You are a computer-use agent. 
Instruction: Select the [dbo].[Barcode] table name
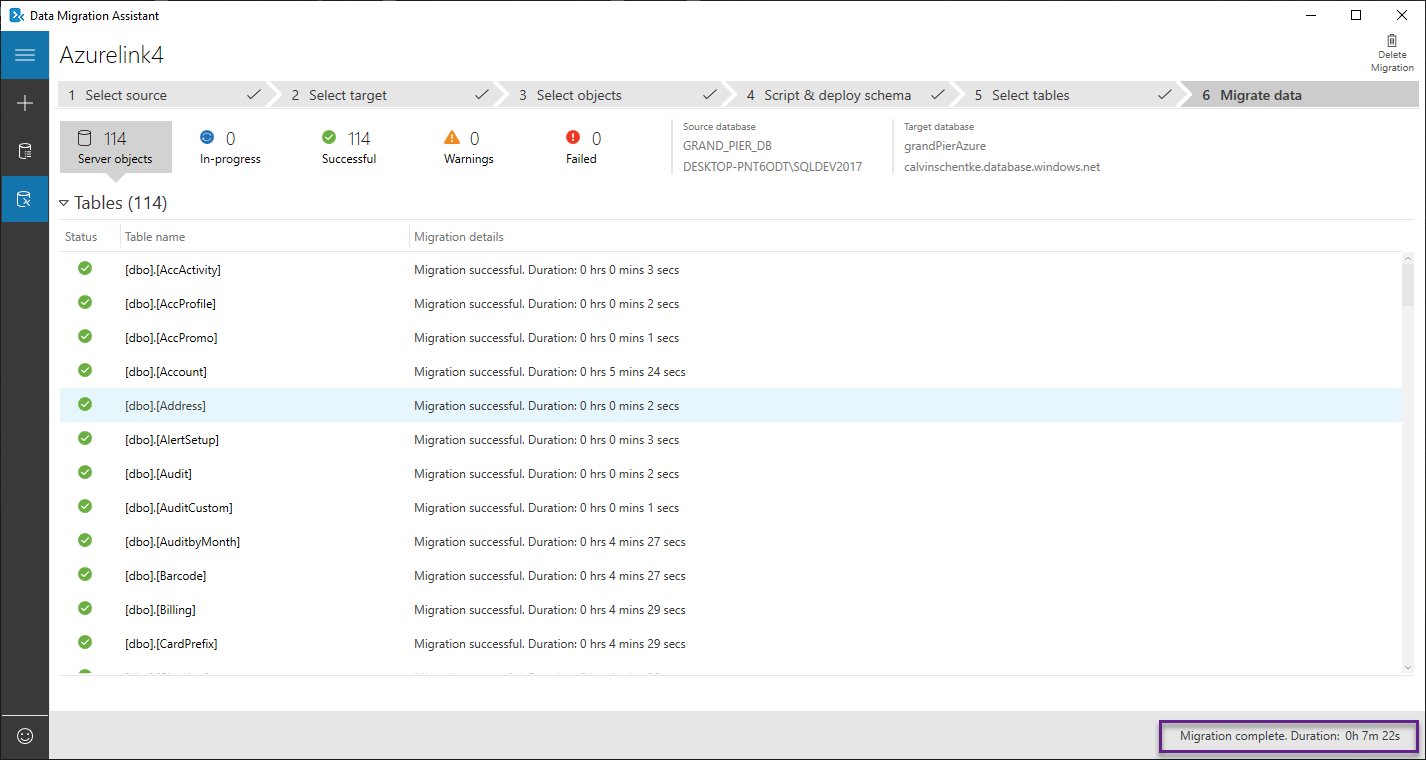(x=166, y=576)
